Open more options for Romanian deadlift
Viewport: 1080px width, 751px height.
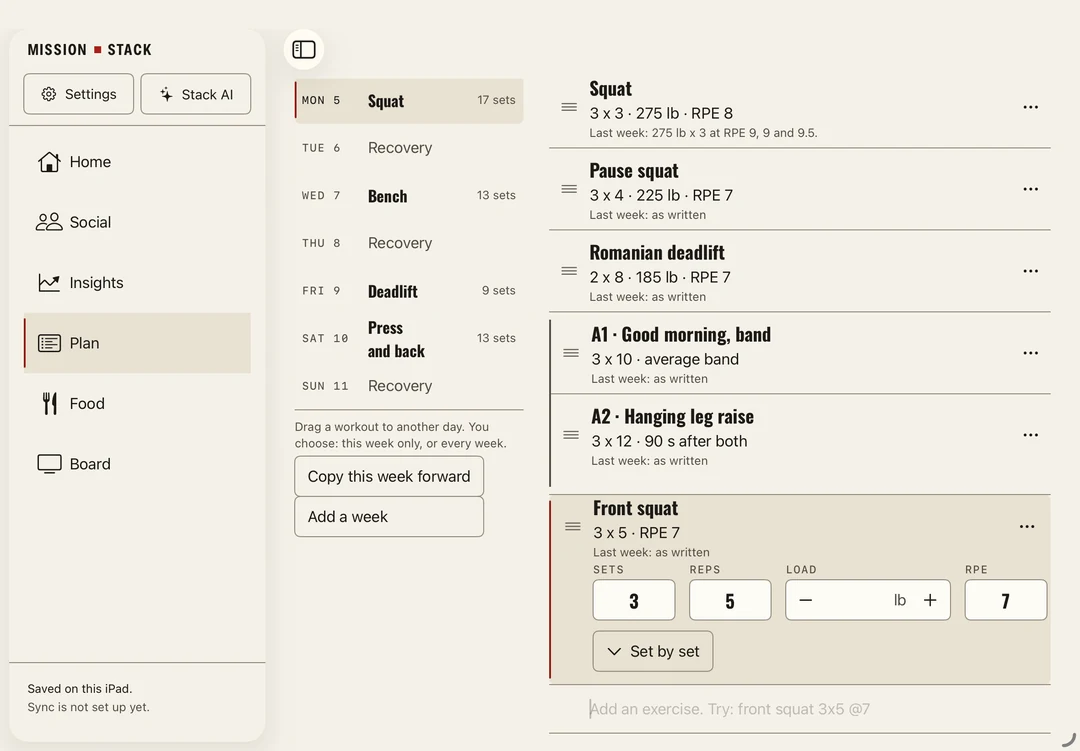(x=1030, y=271)
